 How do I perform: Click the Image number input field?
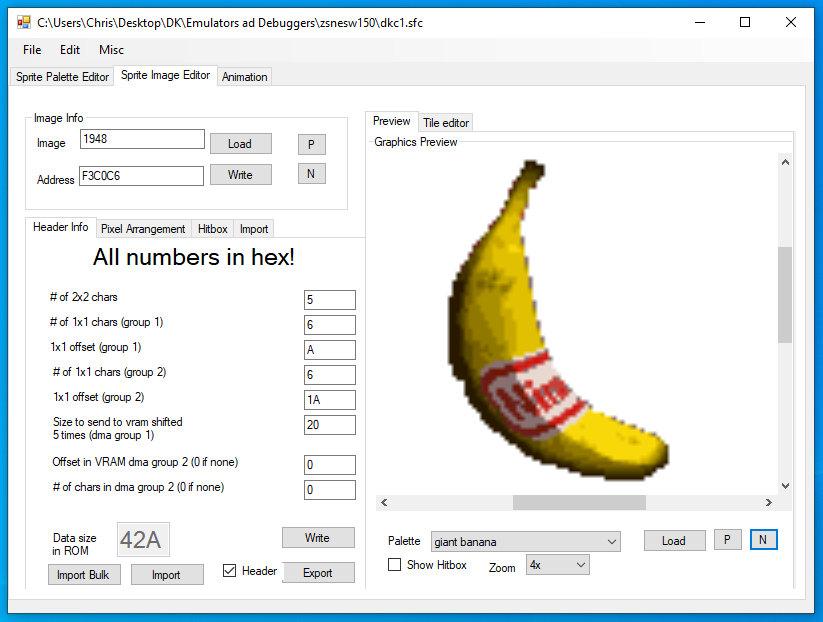(x=142, y=140)
